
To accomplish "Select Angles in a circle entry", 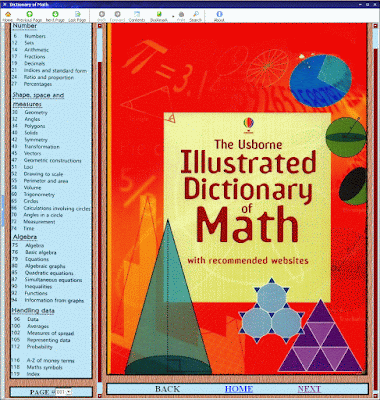I will tap(43, 215).
